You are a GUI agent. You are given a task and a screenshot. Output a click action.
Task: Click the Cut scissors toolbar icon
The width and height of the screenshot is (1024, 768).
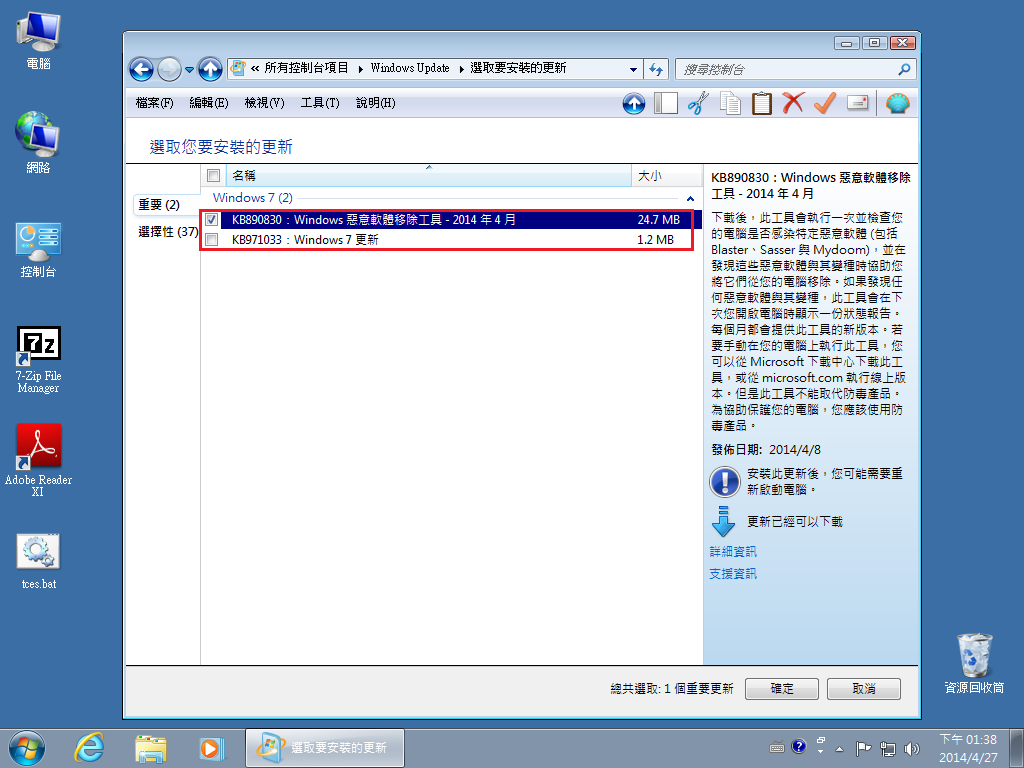pyautogui.click(x=698, y=103)
